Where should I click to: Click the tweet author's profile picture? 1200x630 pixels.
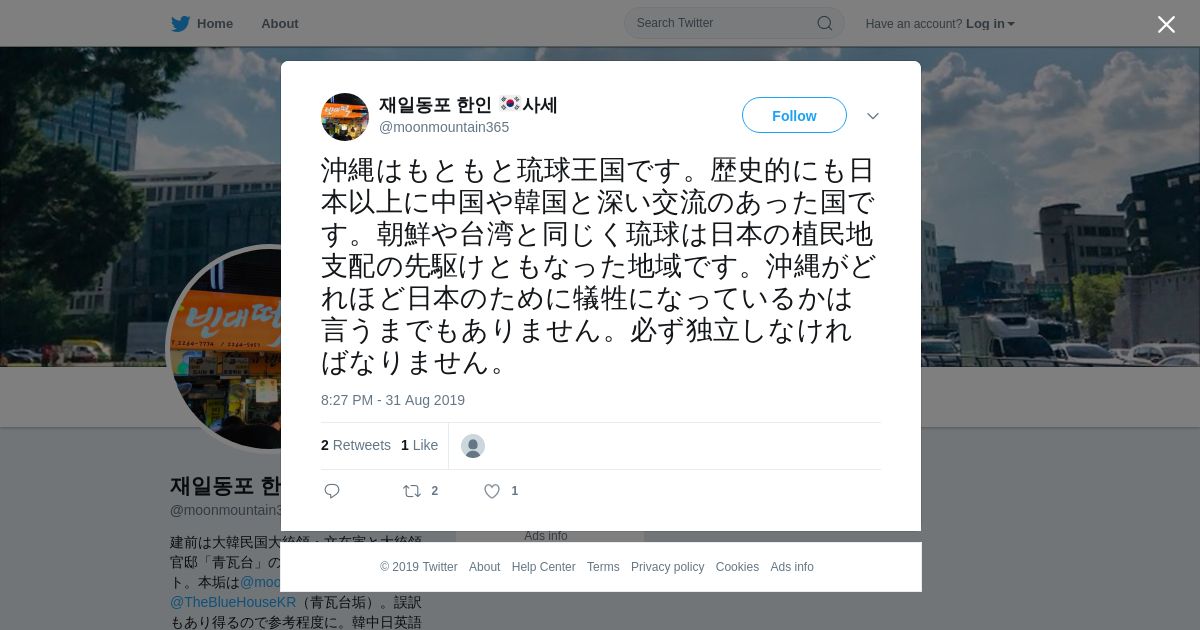[x=345, y=117]
